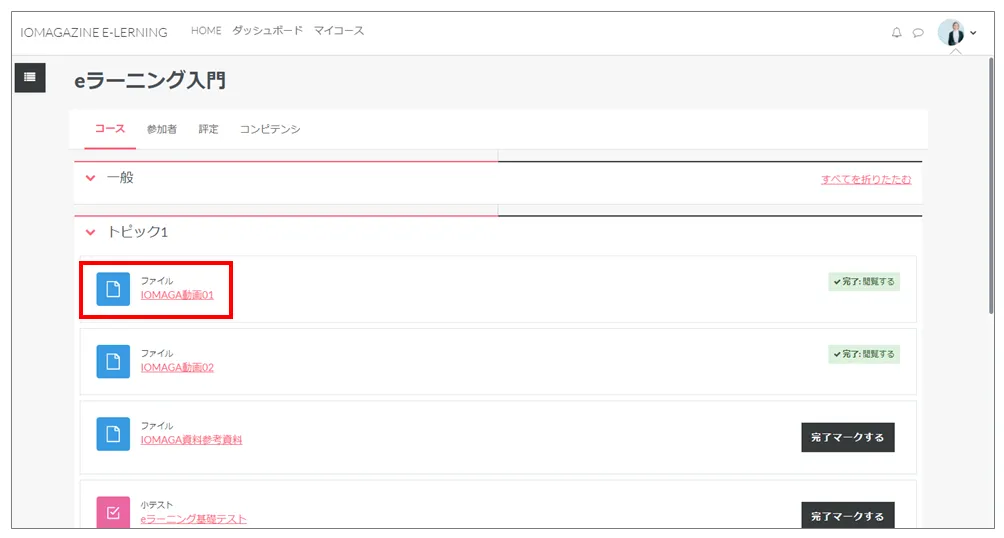Image resolution: width=1004 pixels, height=538 pixels.
Task: Click the IOMAGA動画01 file icon
Action: click(x=113, y=289)
